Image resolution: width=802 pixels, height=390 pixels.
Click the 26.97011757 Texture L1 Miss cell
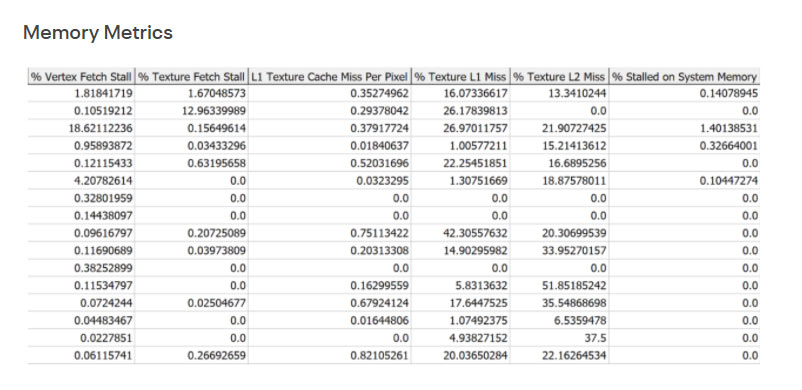[460, 128]
